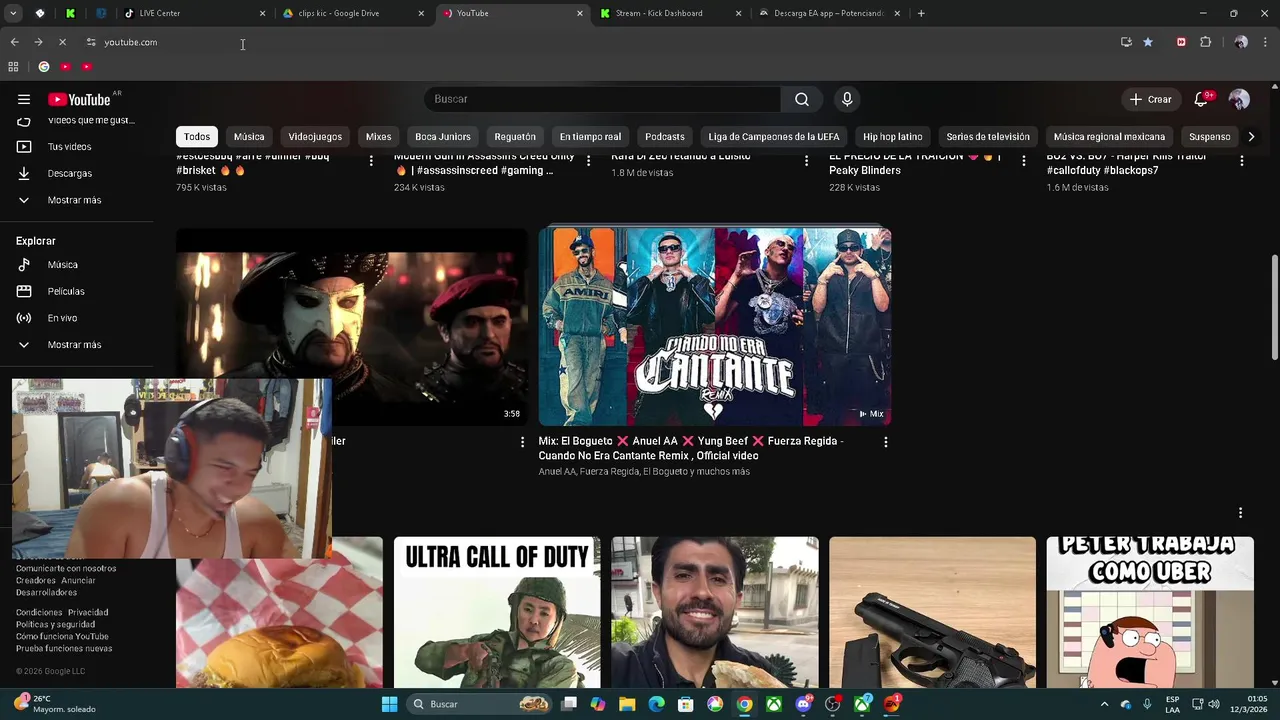Open Cómo funciona YouTube footer link

coord(62,636)
